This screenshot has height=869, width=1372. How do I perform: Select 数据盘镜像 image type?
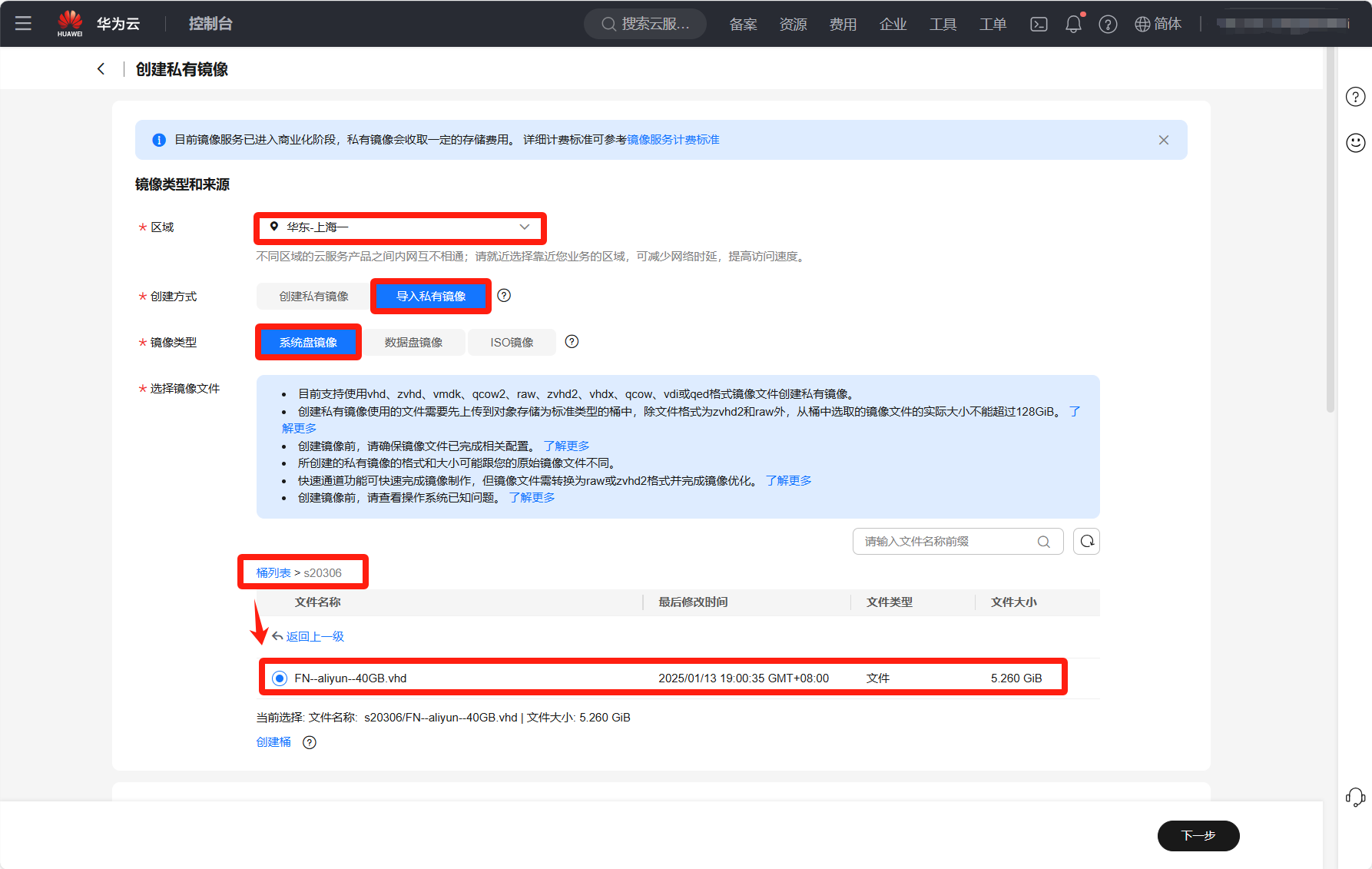(413, 343)
